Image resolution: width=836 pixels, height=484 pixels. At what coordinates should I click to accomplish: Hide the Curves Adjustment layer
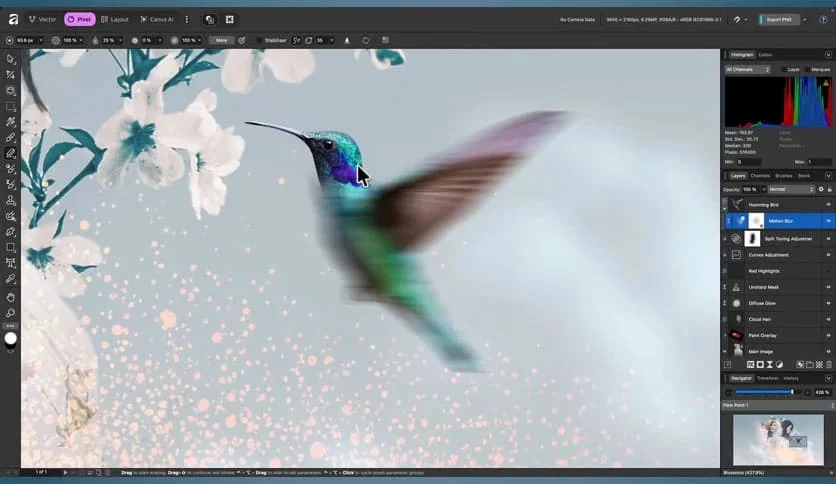[x=829, y=255]
